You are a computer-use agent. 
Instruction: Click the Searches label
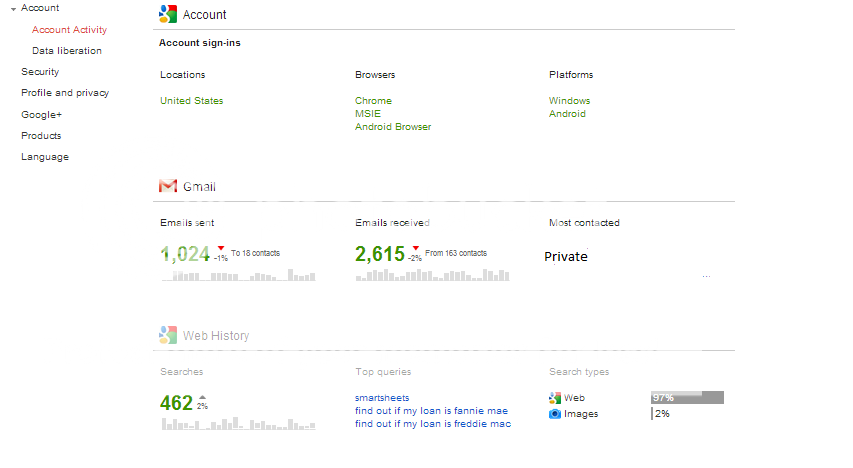pyautogui.click(x=181, y=372)
